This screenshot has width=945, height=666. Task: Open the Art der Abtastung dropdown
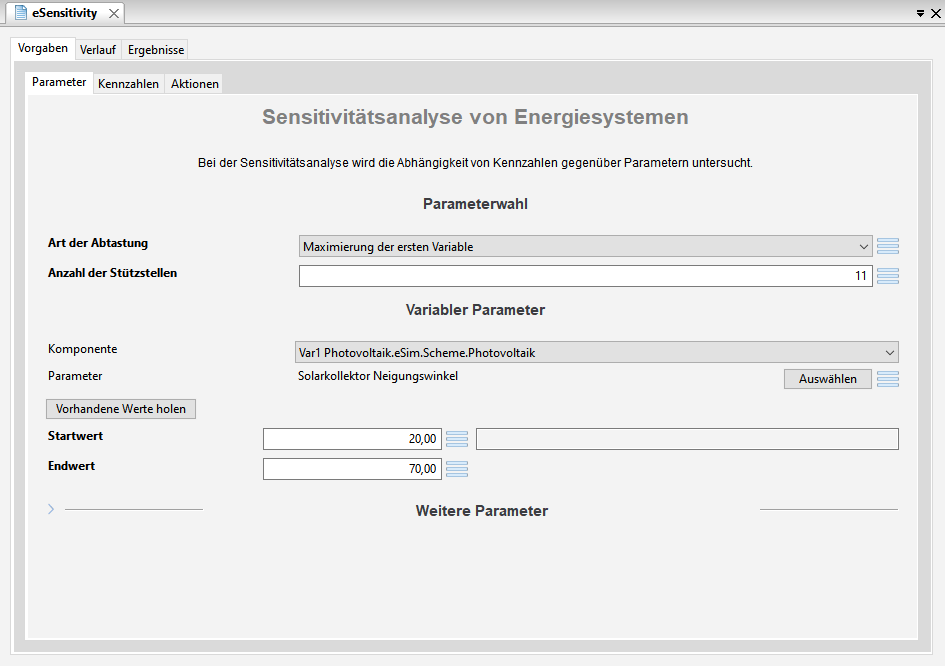585,246
